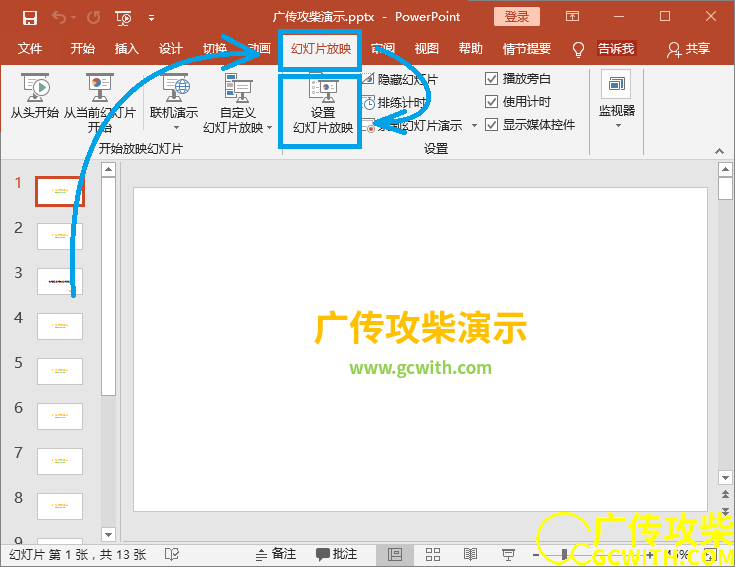
Task: Select slide 4 thumbnail
Action: point(60,326)
